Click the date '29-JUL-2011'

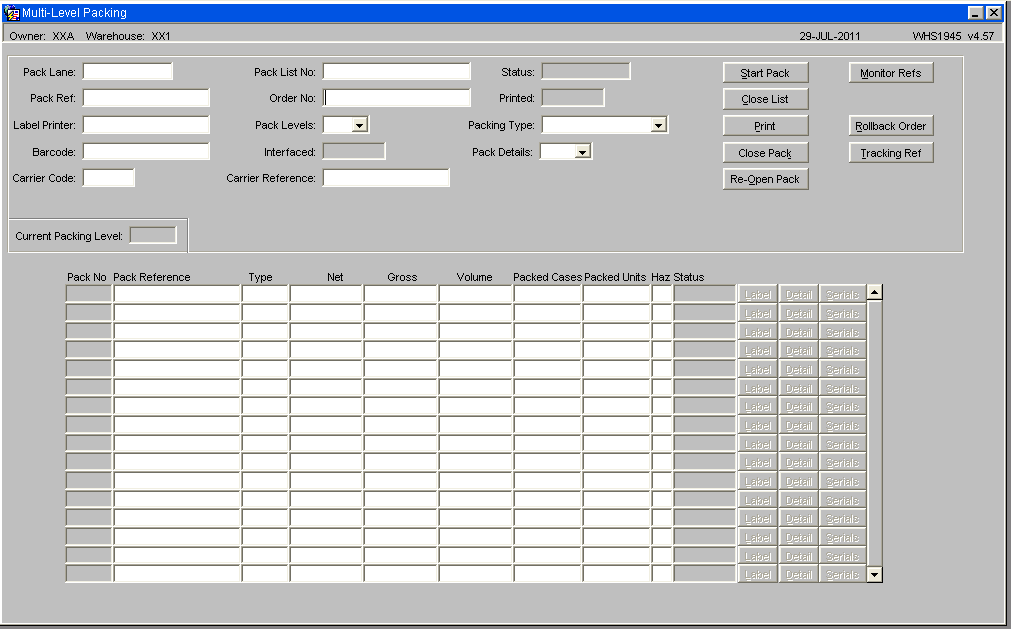pyautogui.click(x=830, y=36)
